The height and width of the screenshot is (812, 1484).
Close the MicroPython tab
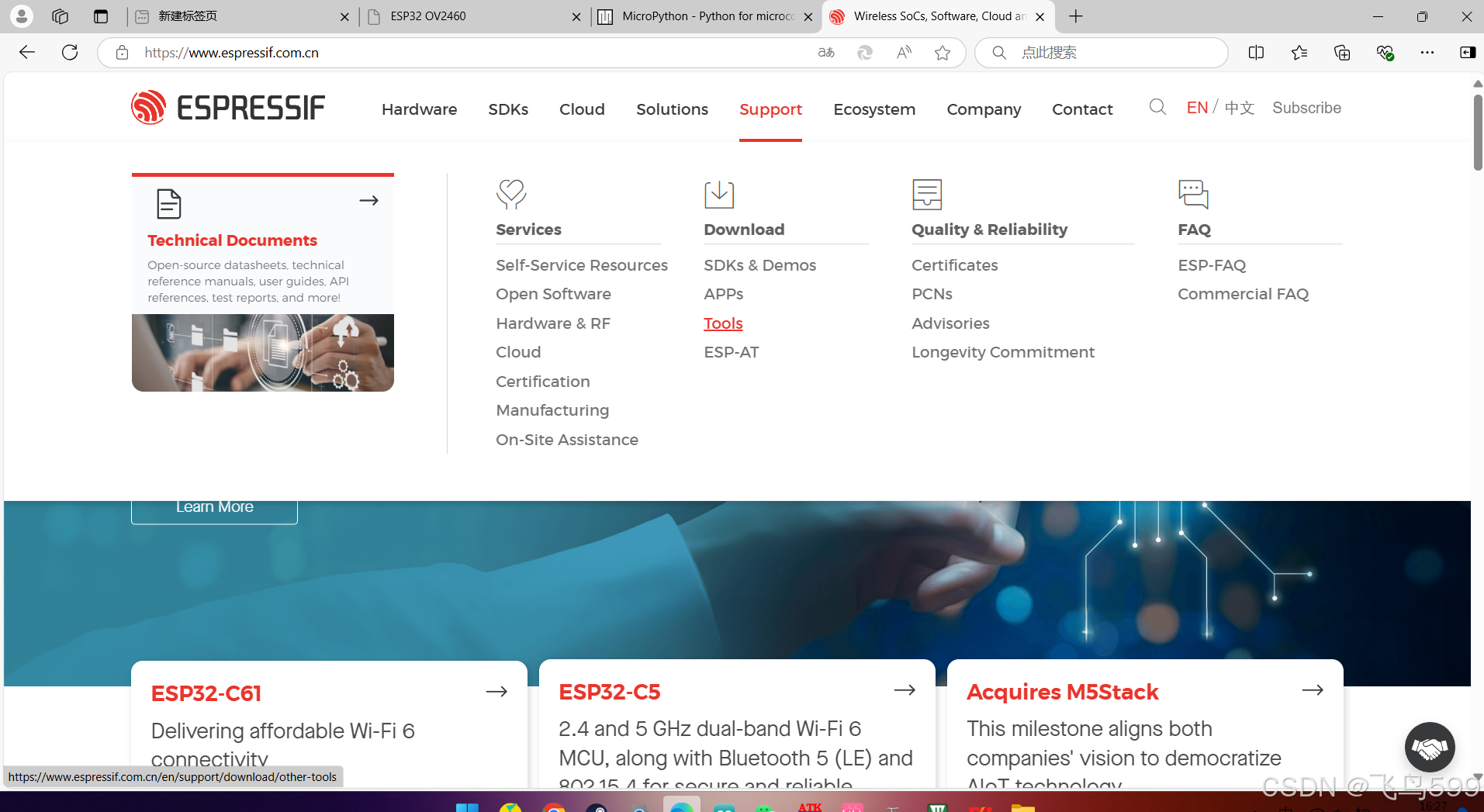tap(808, 16)
